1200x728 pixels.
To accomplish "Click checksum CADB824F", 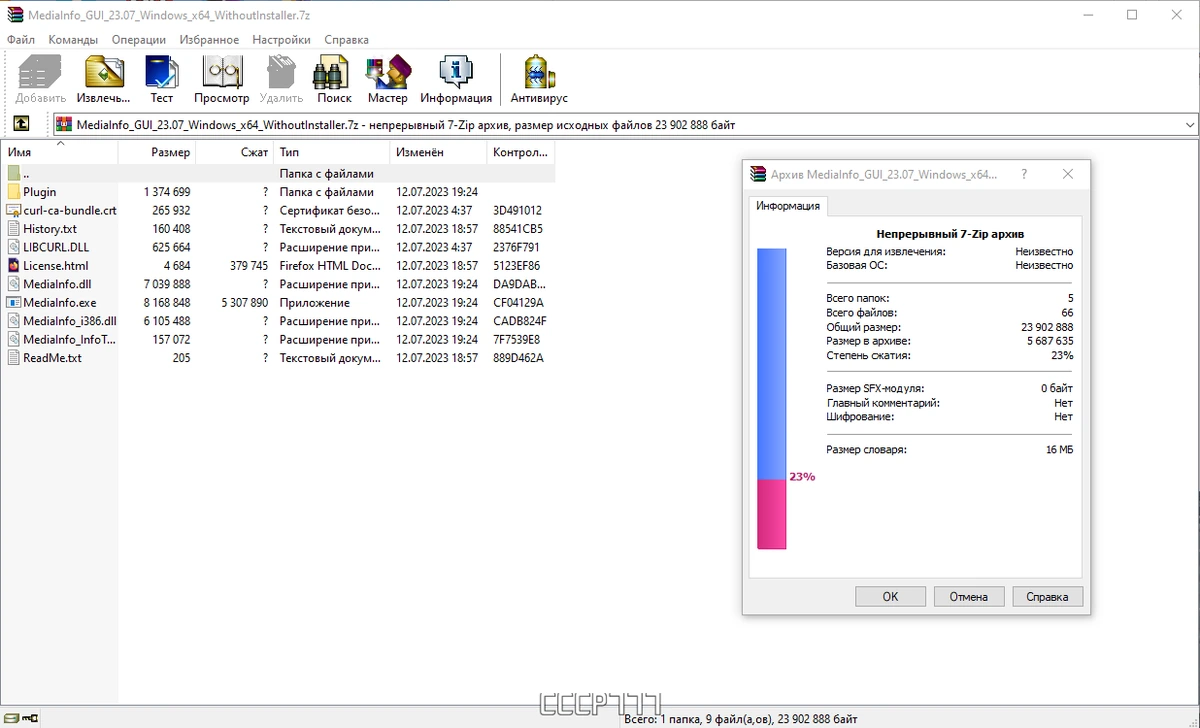I will (520, 321).
